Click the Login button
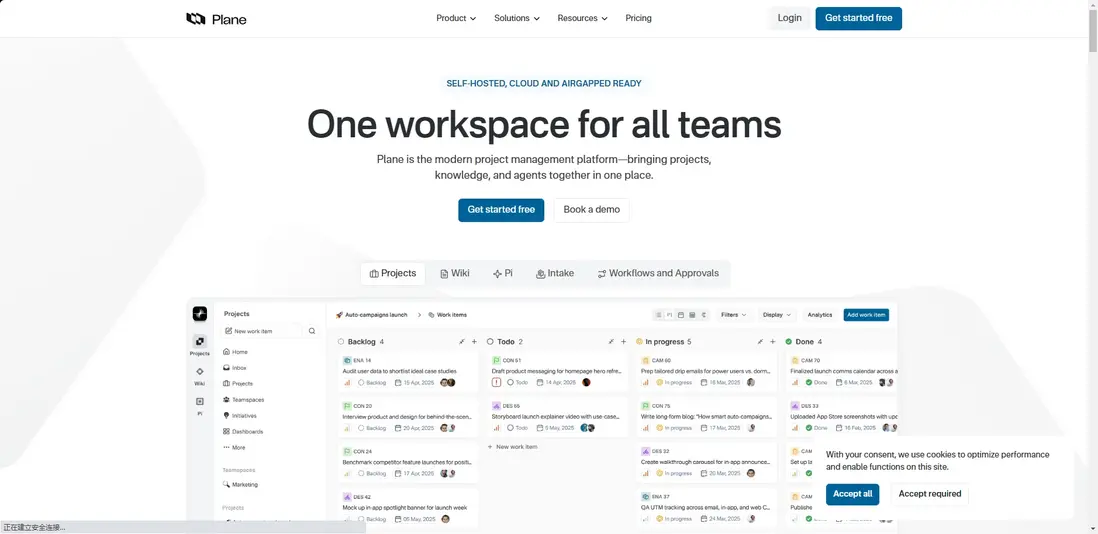The height and width of the screenshot is (534, 1098). click(x=789, y=18)
